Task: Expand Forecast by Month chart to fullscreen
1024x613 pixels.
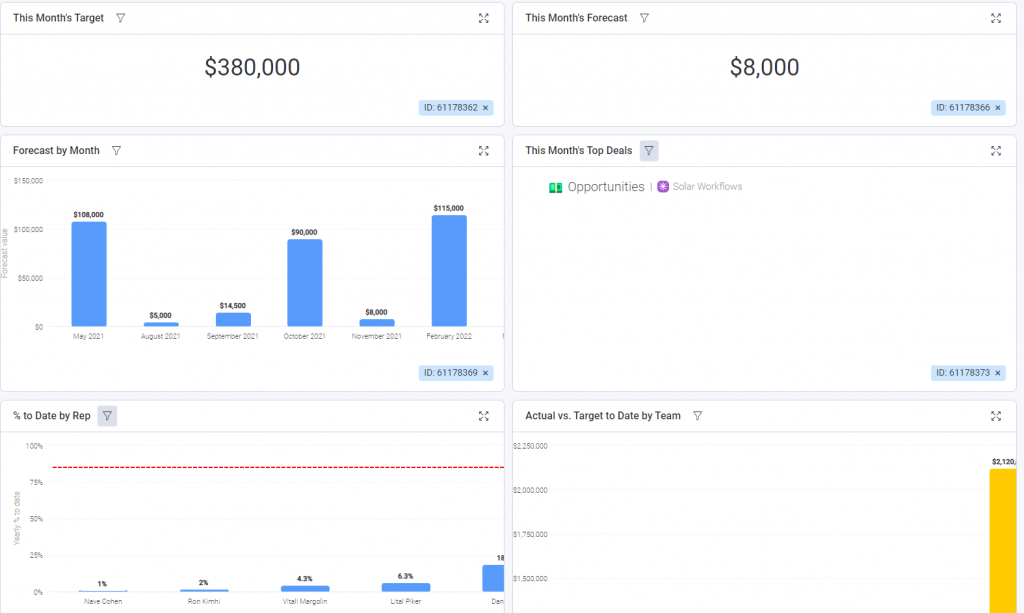Action: point(483,151)
